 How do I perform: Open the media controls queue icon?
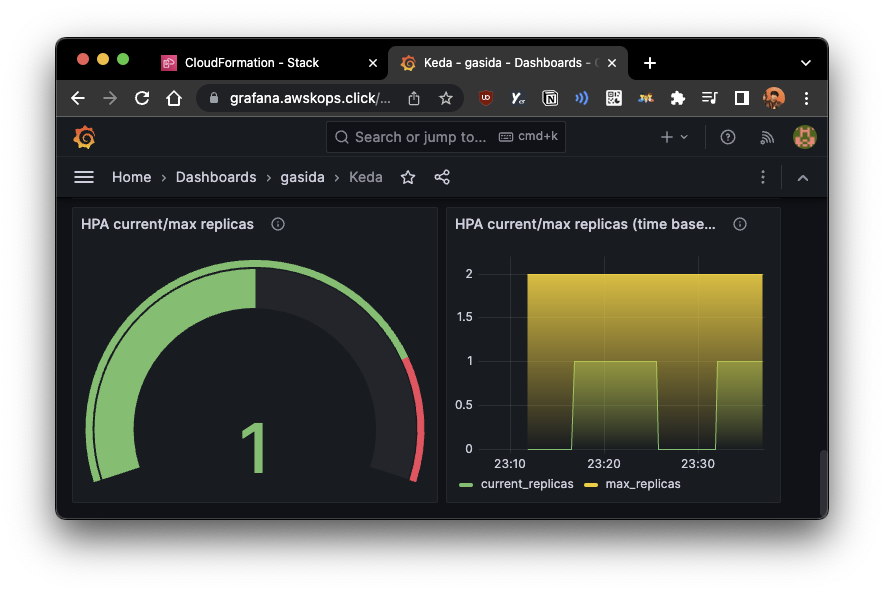tap(709, 99)
